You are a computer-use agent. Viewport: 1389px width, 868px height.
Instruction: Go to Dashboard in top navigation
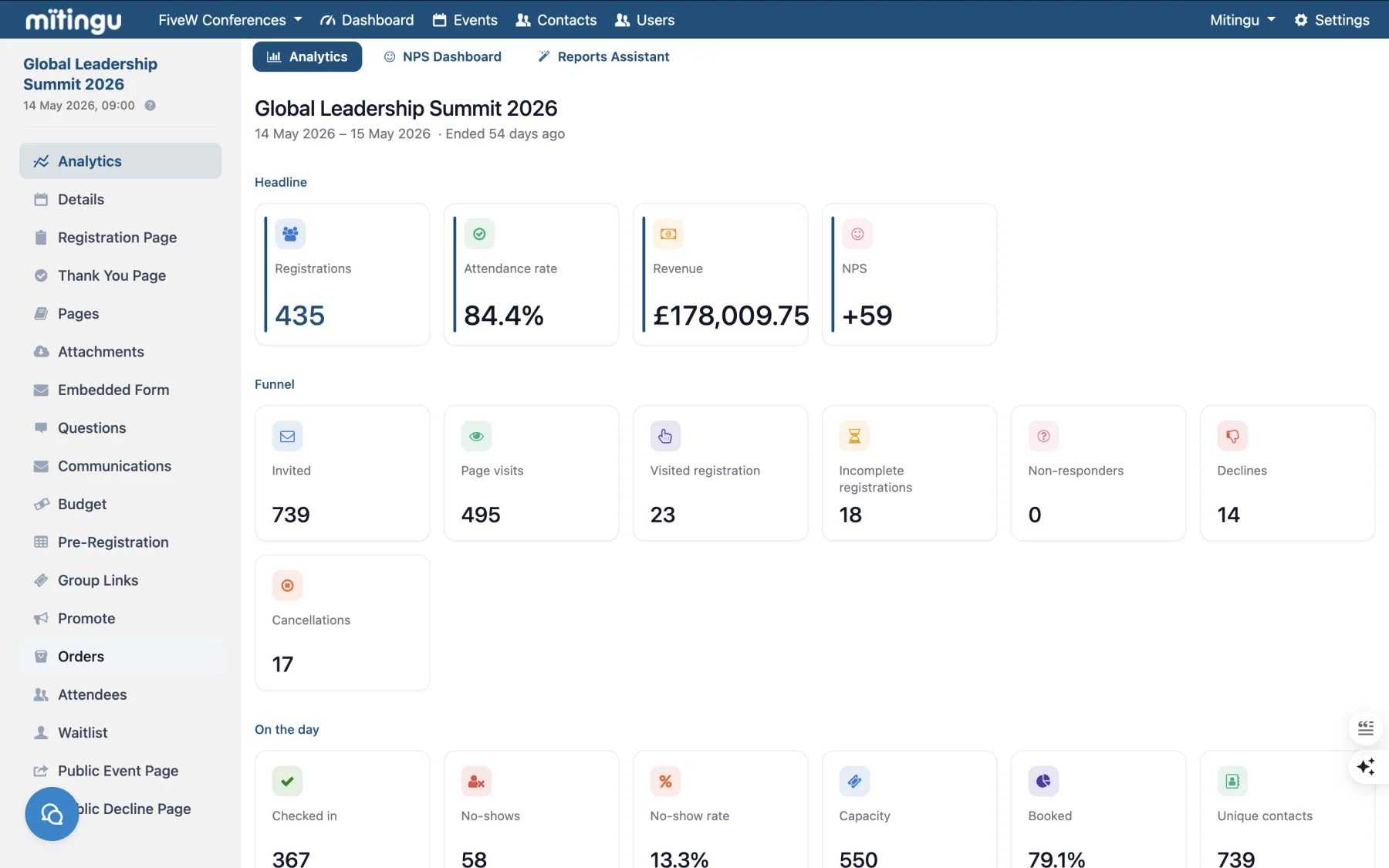point(367,20)
